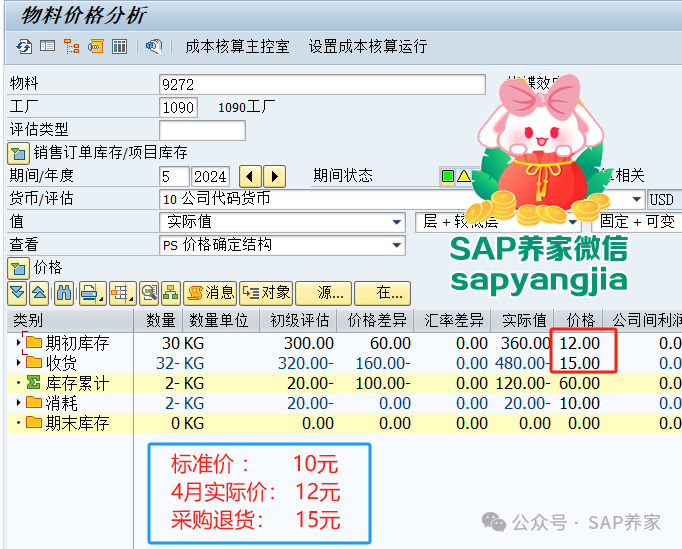Expand the 收货 tree node
This screenshot has height=549, width=682.
pos(18,362)
